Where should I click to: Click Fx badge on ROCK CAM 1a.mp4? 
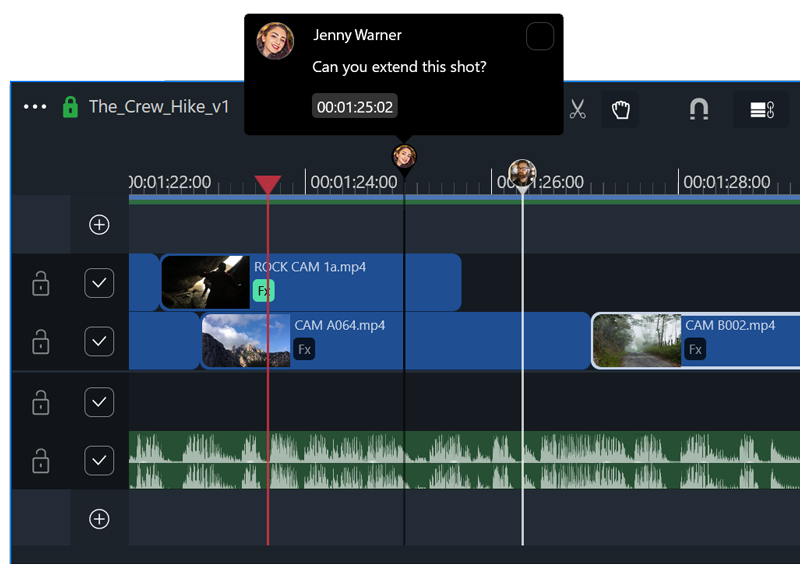point(263,291)
